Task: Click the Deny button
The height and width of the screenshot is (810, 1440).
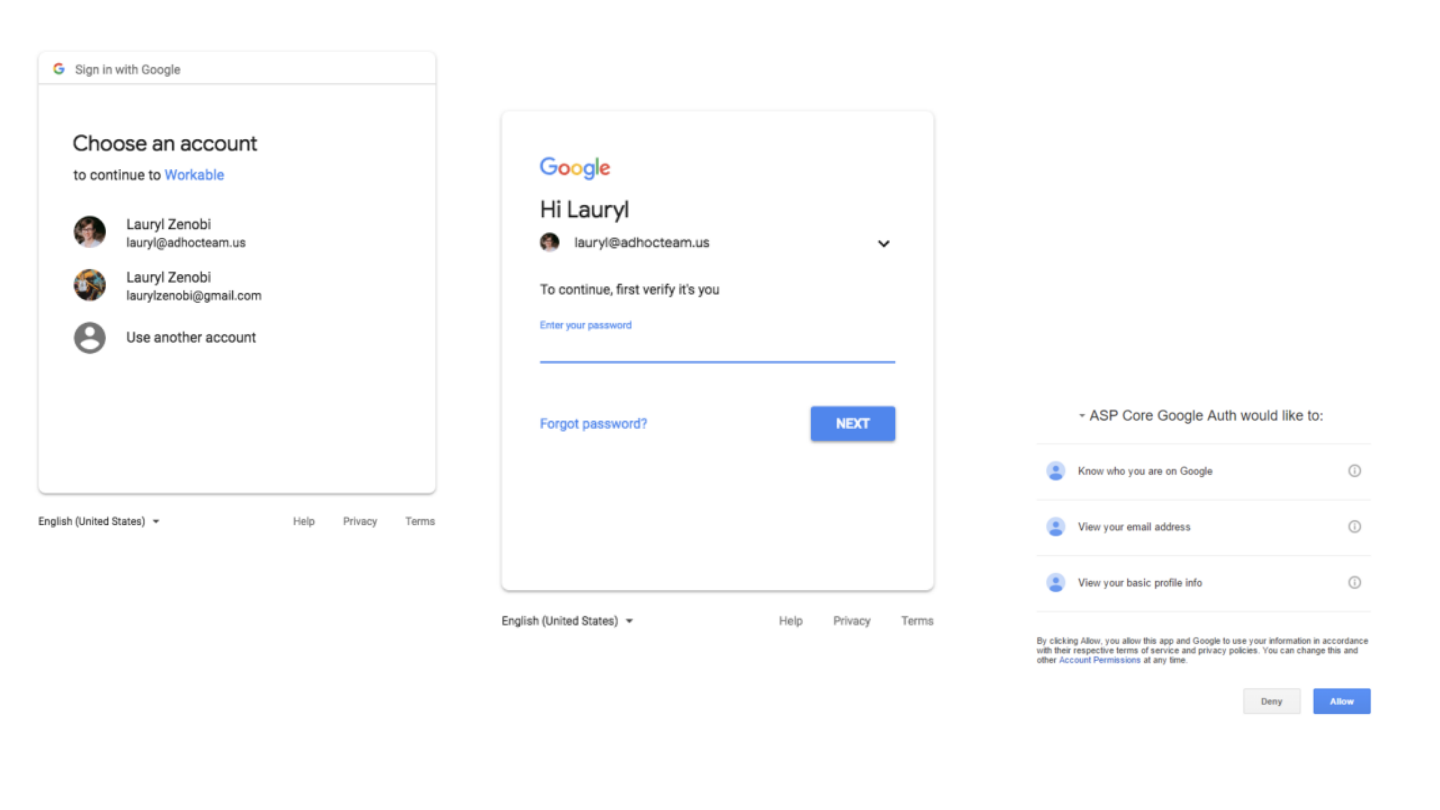Action: pyautogui.click(x=1272, y=701)
